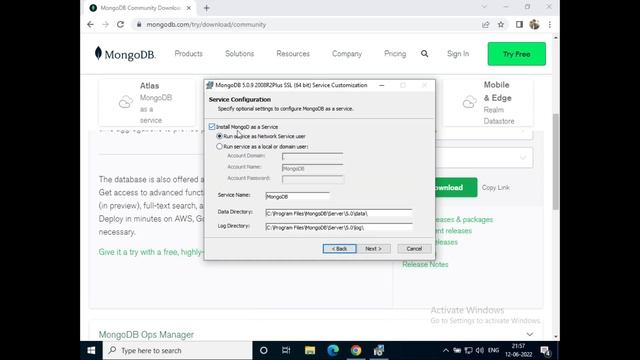This screenshot has width=640, height=360.
Task: Expand the MongoDB Ops Manager section
Action: click(x=529, y=334)
